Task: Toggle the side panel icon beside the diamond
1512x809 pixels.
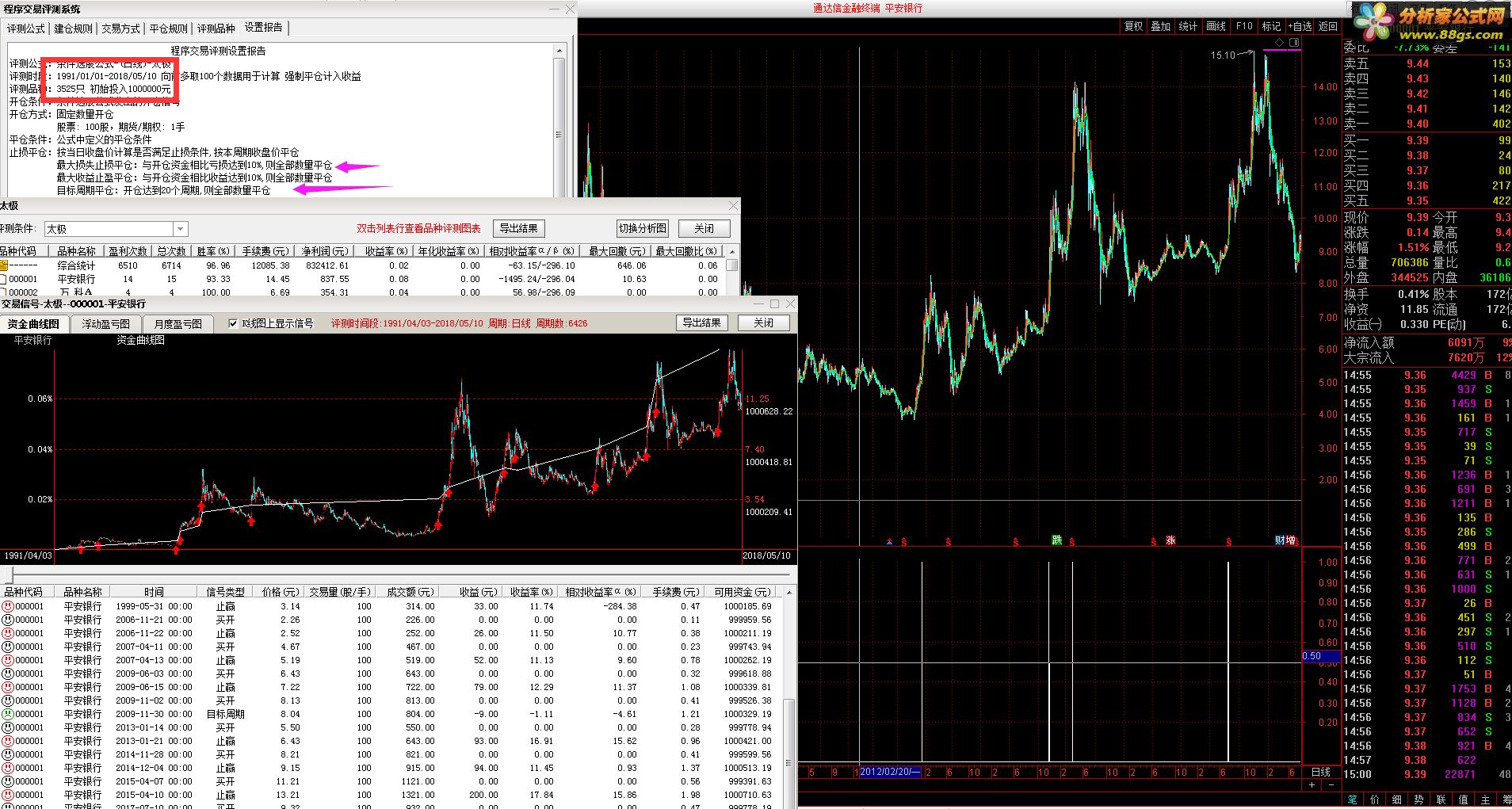Action: pos(1294,42)
